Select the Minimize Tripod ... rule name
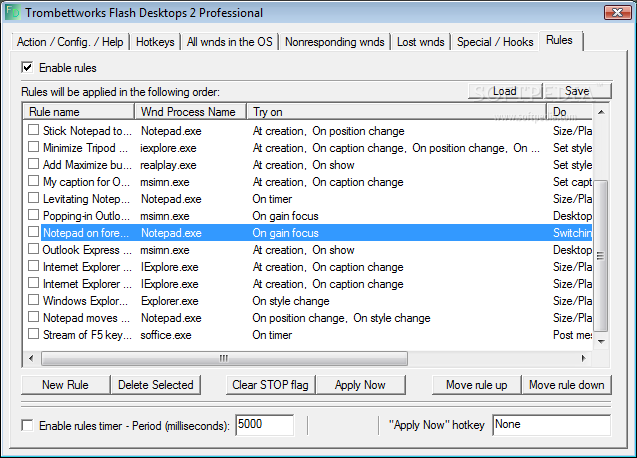The height and width of the screenshot is (458, 637). (x=85, y=148)
